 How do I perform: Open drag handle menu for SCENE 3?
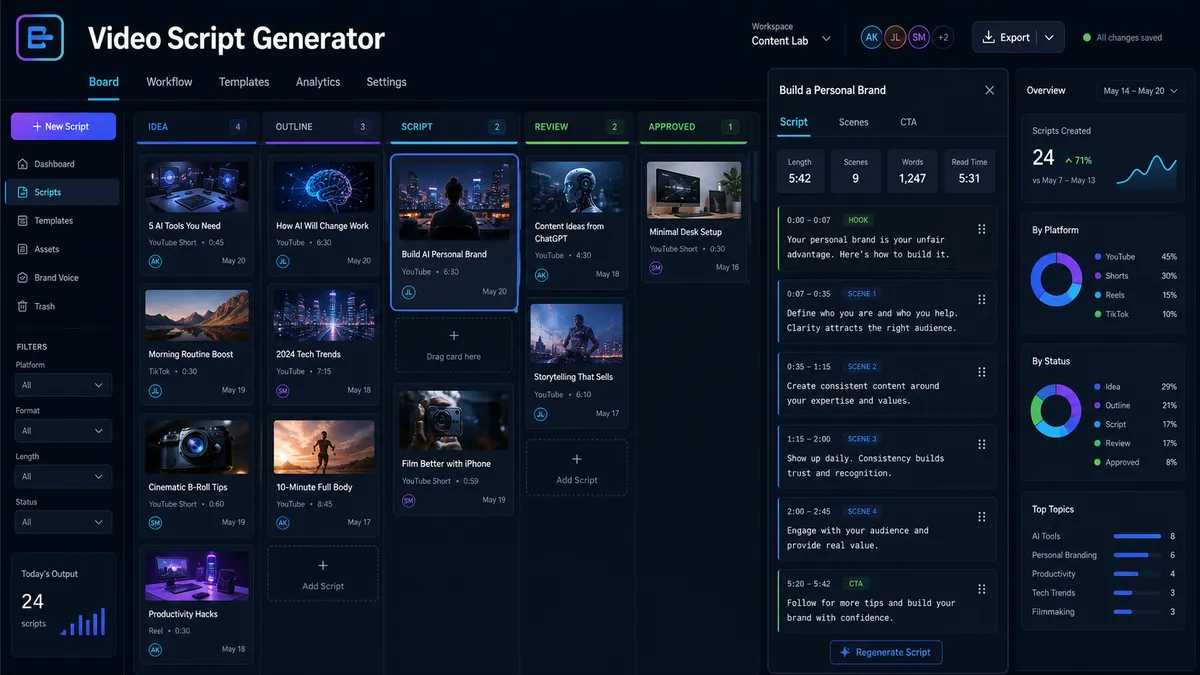(x=981, y=444)
